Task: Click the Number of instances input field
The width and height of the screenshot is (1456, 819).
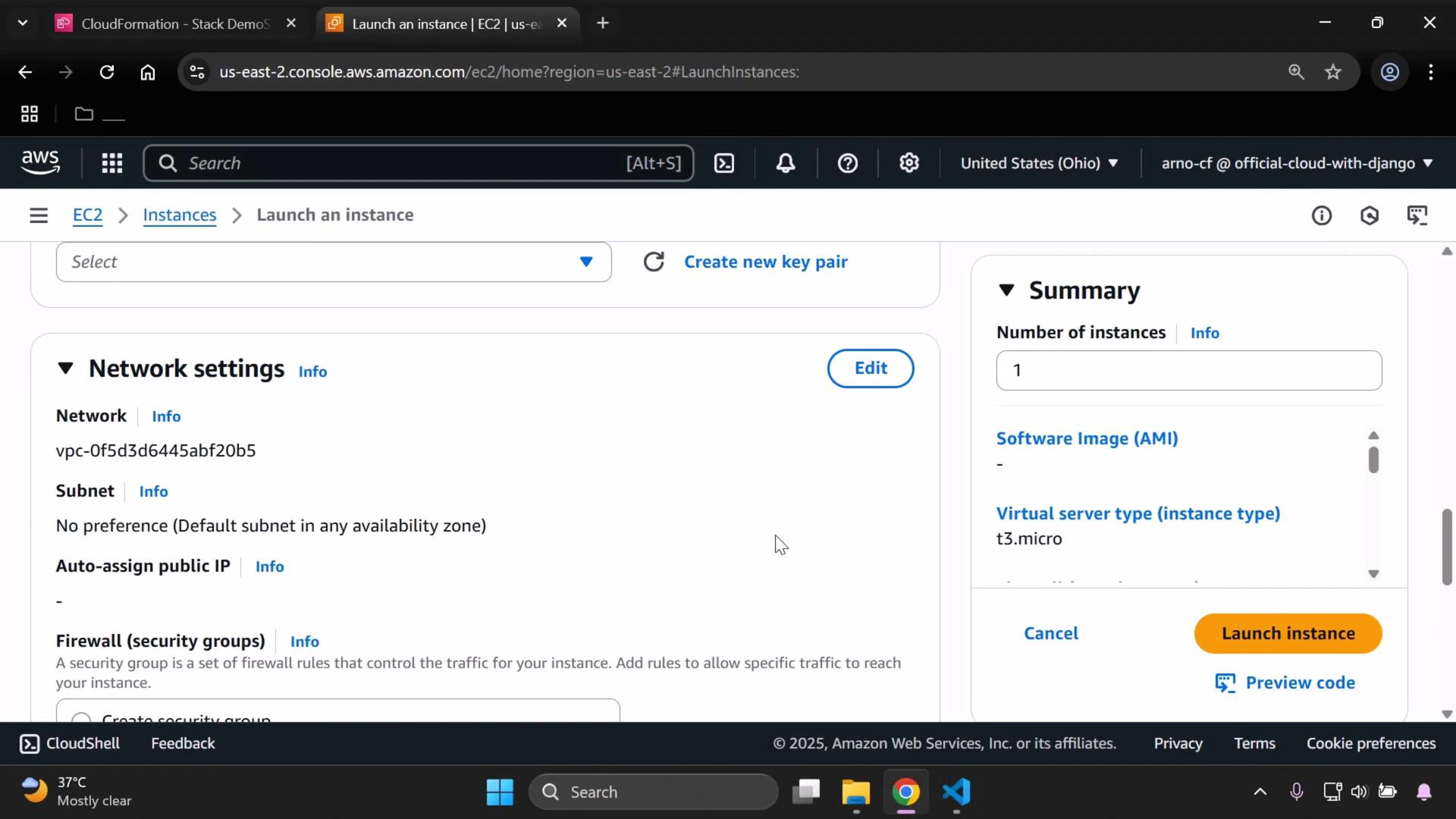Action: pos(1188,370)
